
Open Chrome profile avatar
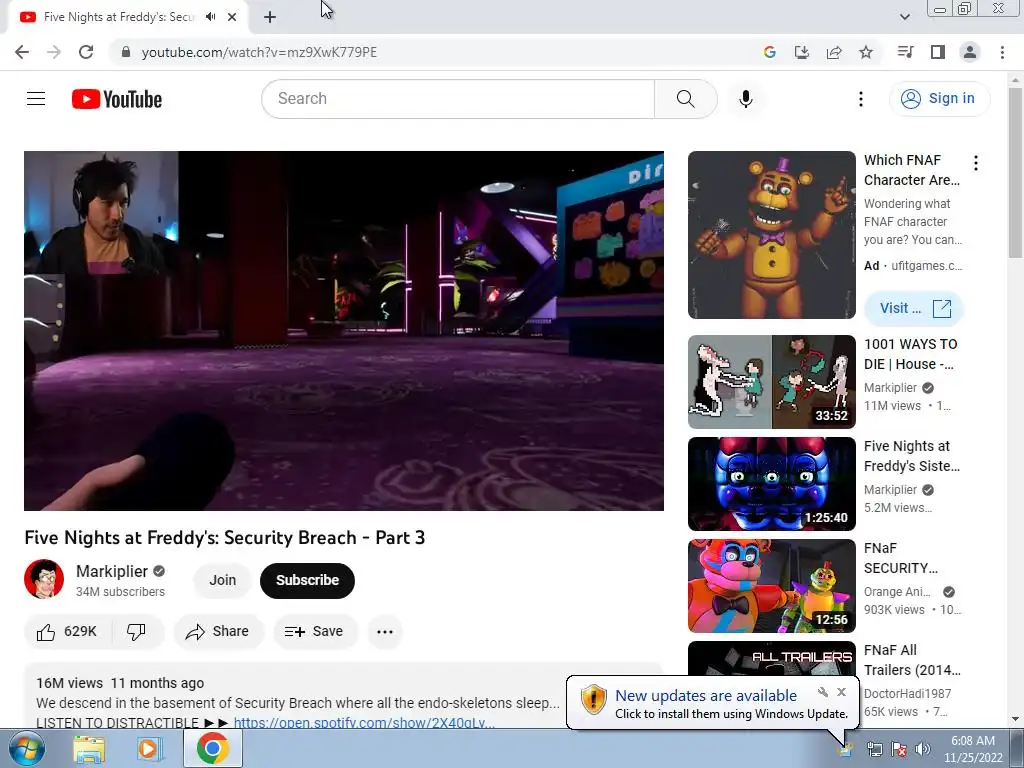tap(970, 52)
